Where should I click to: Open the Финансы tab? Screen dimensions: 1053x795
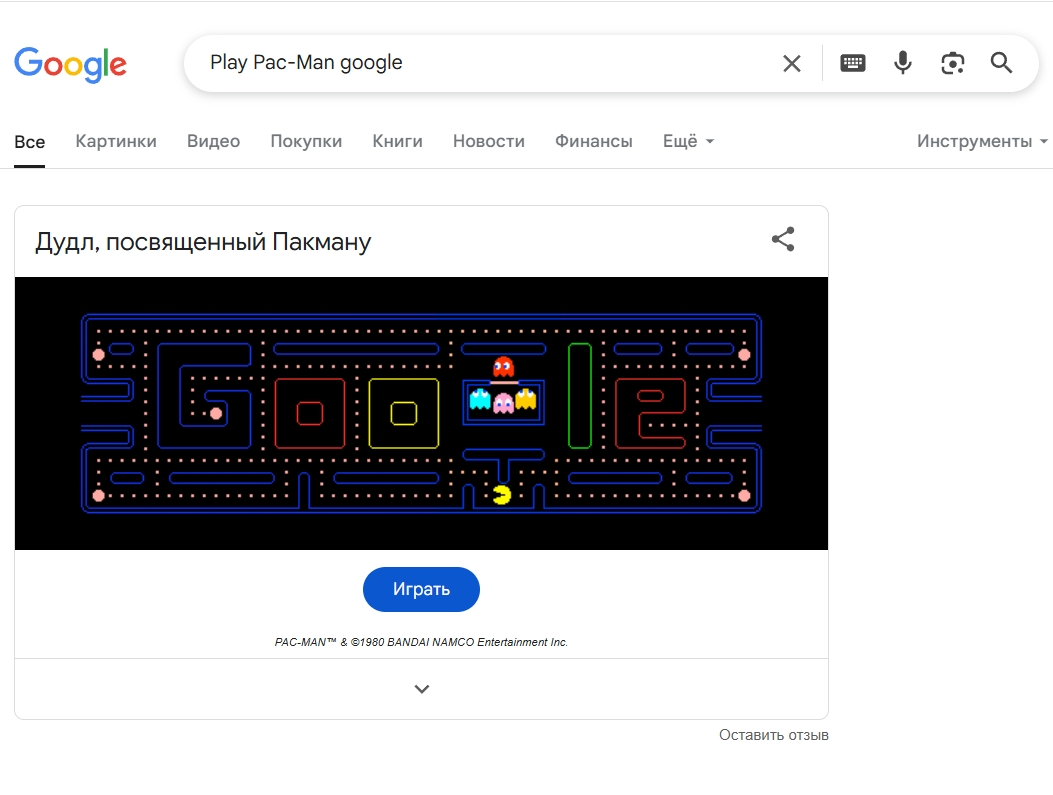click(594, 141)
